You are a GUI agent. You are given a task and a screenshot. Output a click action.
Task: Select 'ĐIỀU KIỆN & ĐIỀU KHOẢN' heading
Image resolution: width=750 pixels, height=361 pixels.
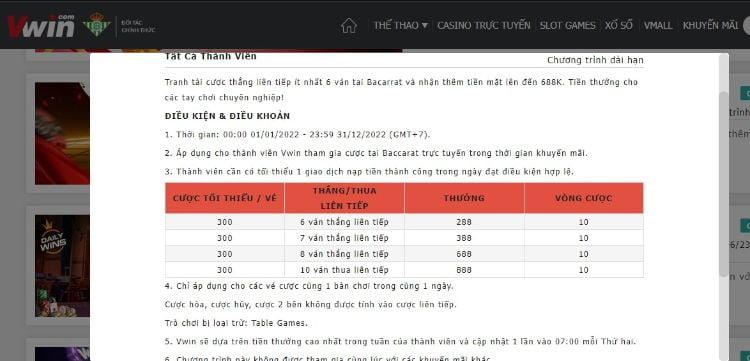pos(227,116)
